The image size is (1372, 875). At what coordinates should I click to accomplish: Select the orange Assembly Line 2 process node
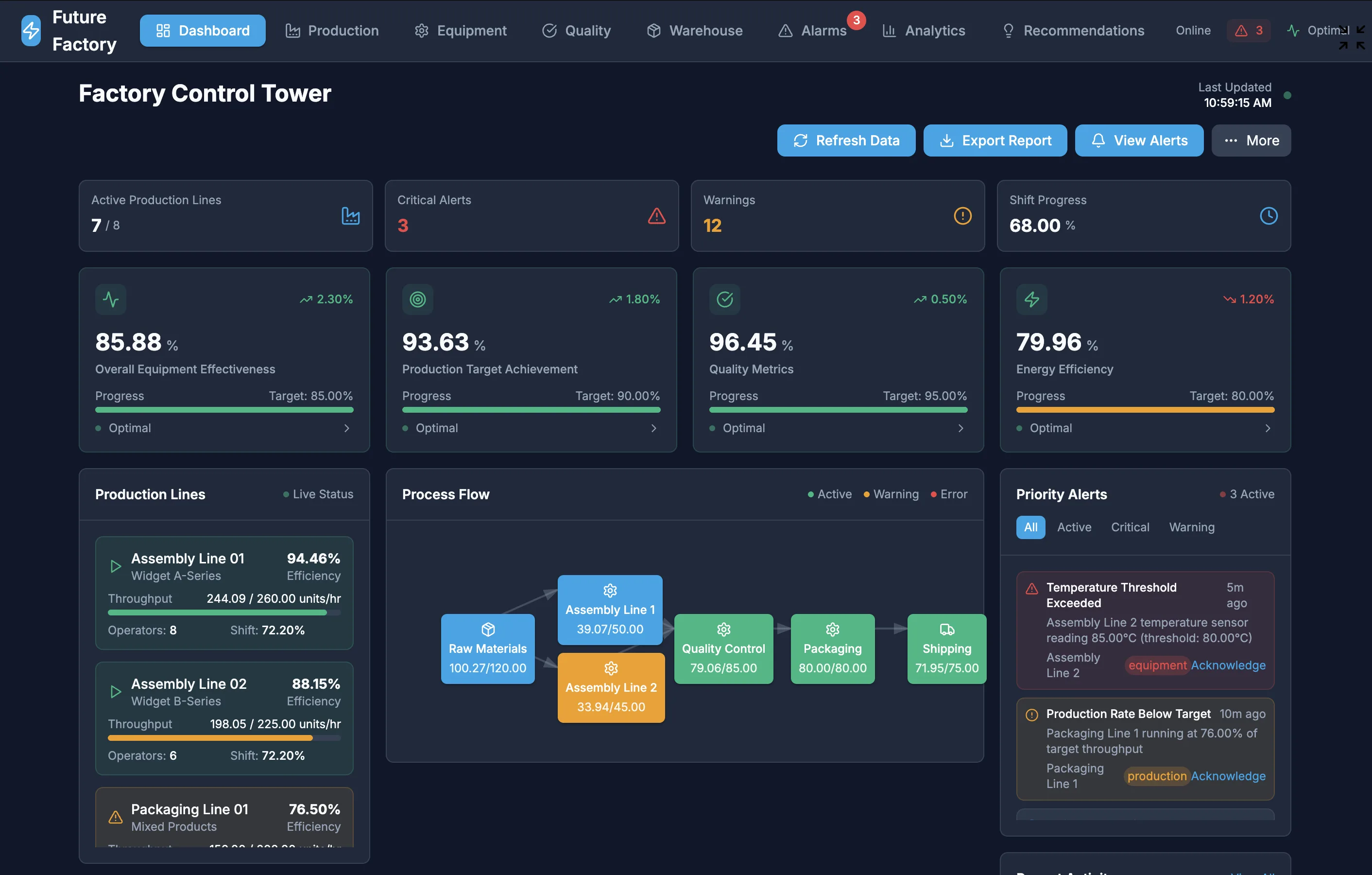611,687
